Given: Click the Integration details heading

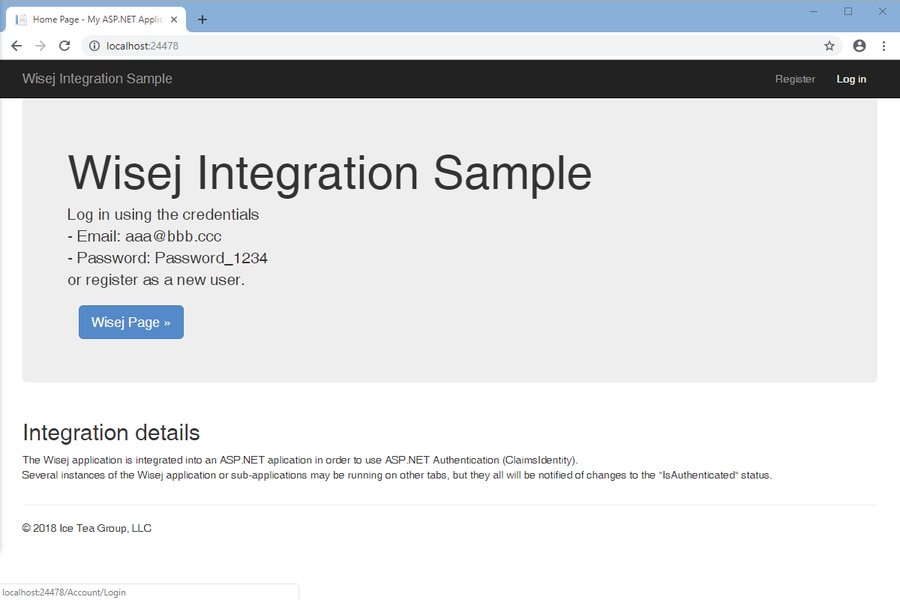Looking at the screenshot, I should coord(111,433).
